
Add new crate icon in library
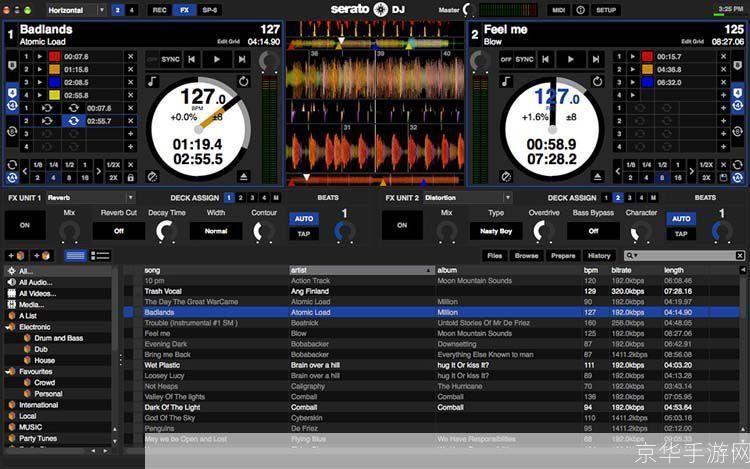[x=17, y=256]
